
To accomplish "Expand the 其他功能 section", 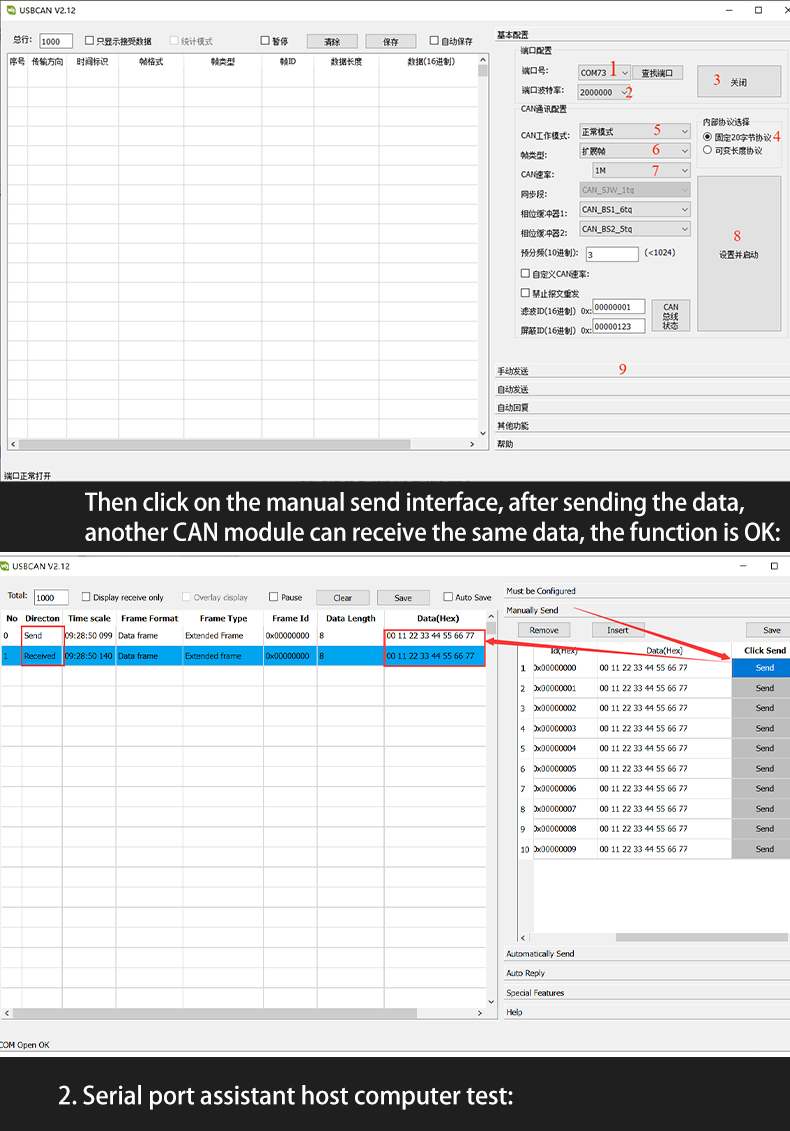I will point(642,426).
